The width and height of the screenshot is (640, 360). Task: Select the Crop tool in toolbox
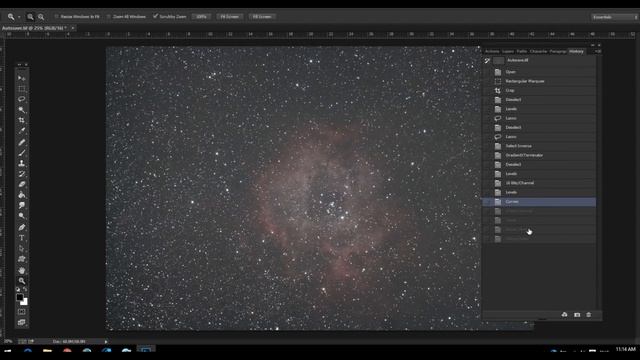[22, 120]
